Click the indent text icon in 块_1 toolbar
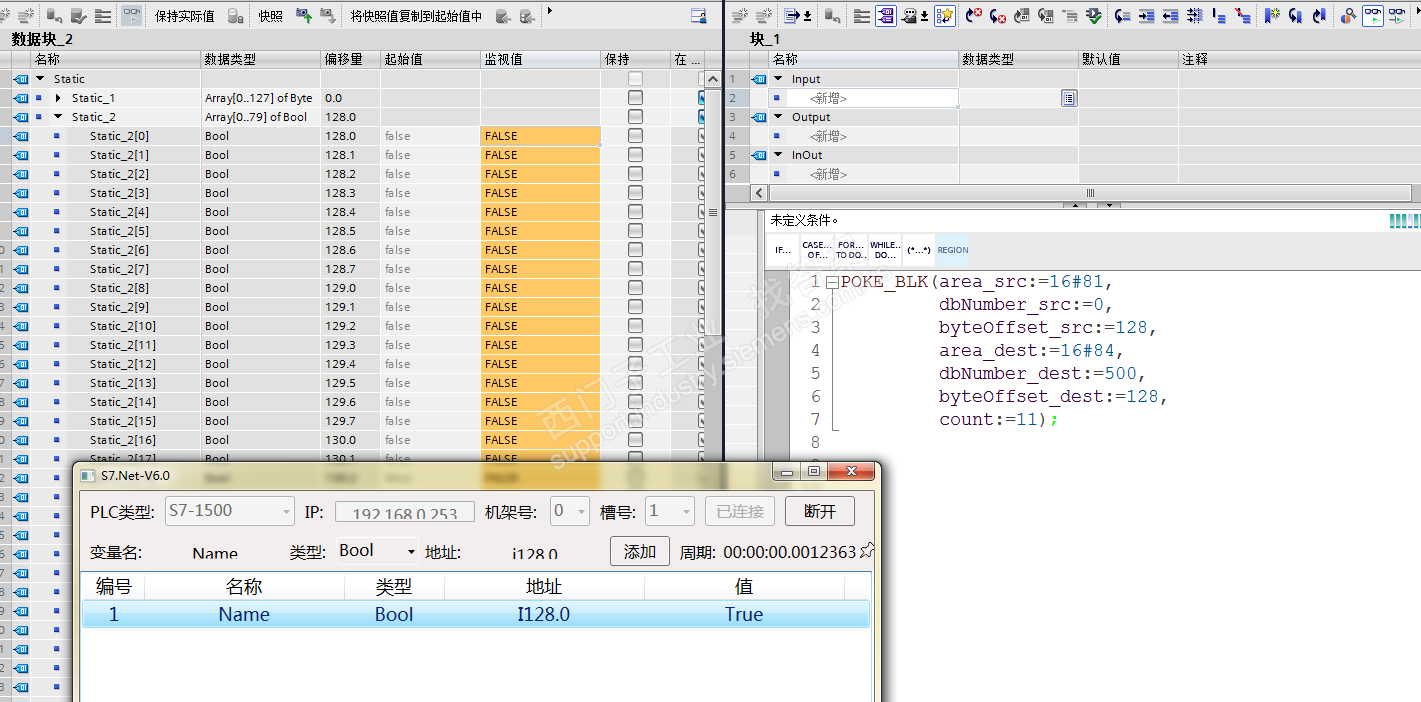Image resolution: width=1421 pixels, height=702 pixels. 1146,15
